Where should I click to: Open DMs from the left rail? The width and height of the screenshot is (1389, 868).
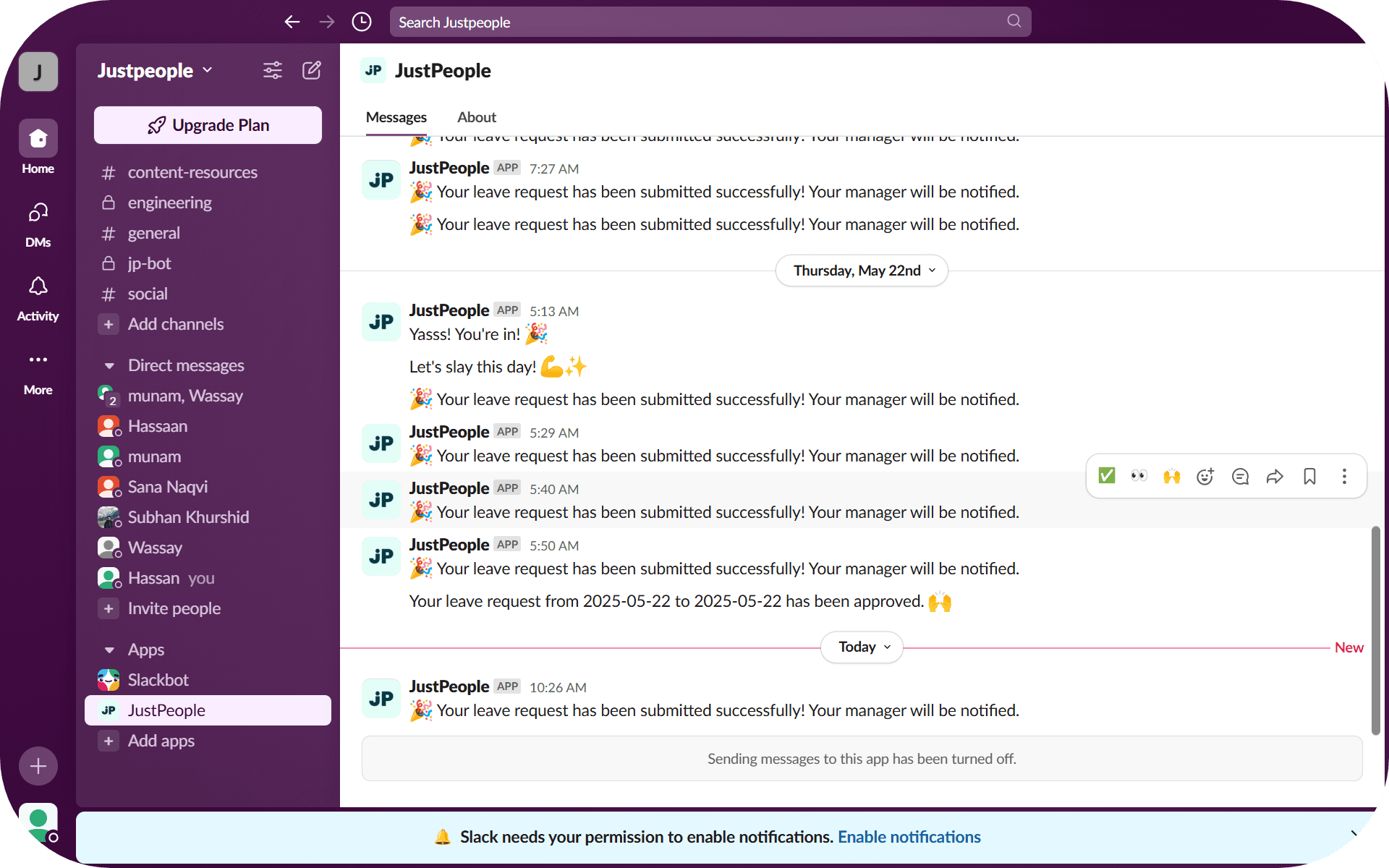point(38,212)
